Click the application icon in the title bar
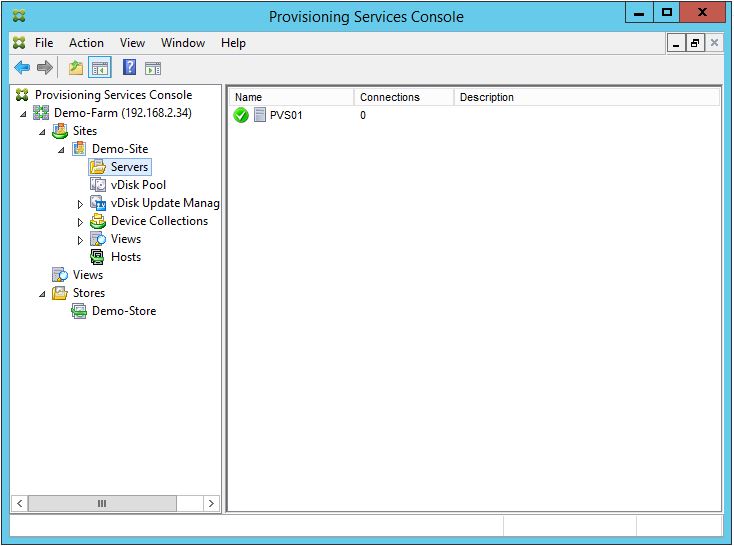This screenshot has width=734, height=546. tap(19, 16)
